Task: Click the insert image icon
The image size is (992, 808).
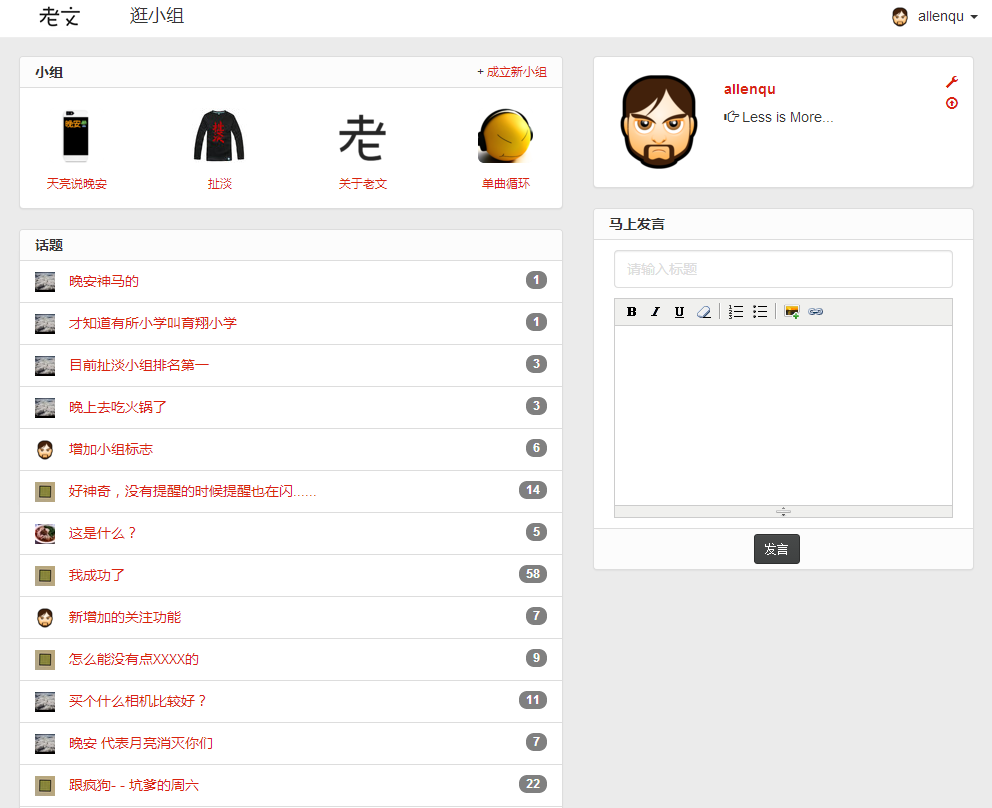Action: click(x=792, y=312)
